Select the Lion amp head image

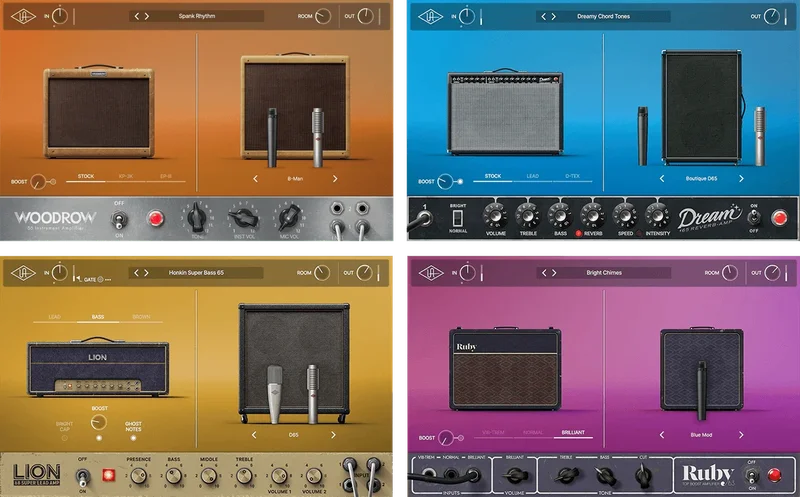pyautogui.click(x=98, y=366)
